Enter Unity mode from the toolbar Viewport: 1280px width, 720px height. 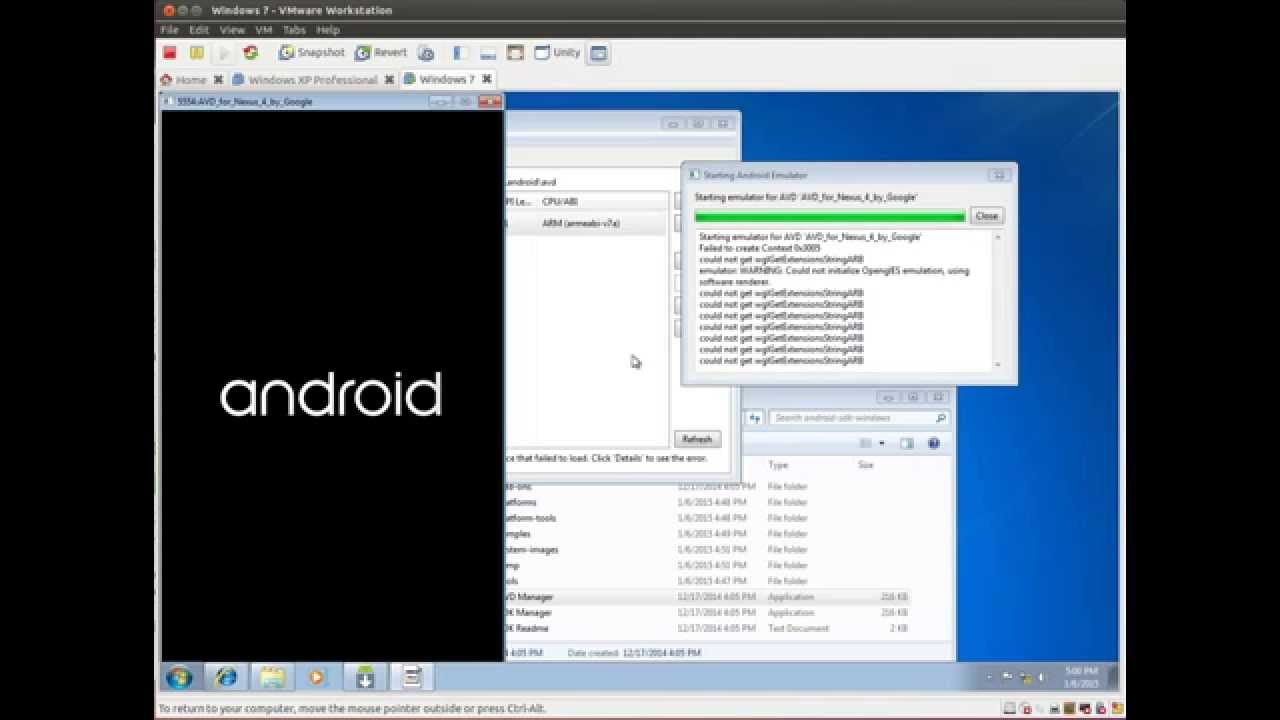click(x=557, y=53)
